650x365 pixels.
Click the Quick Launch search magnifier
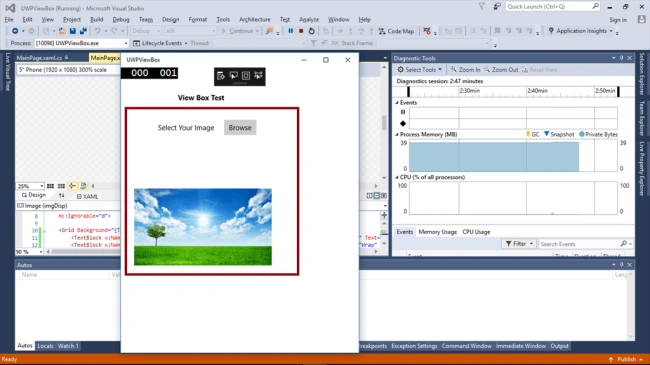coord(595,6)
